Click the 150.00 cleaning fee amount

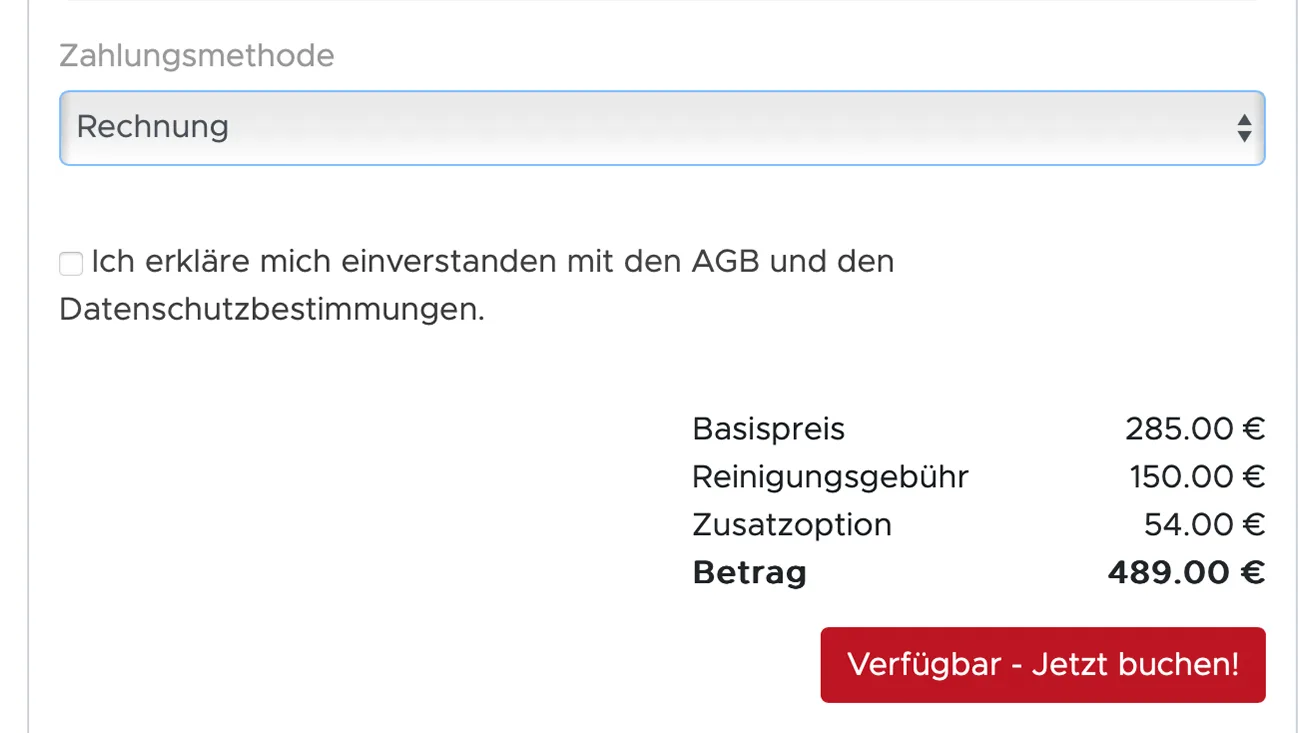(x=1182, y=477)
